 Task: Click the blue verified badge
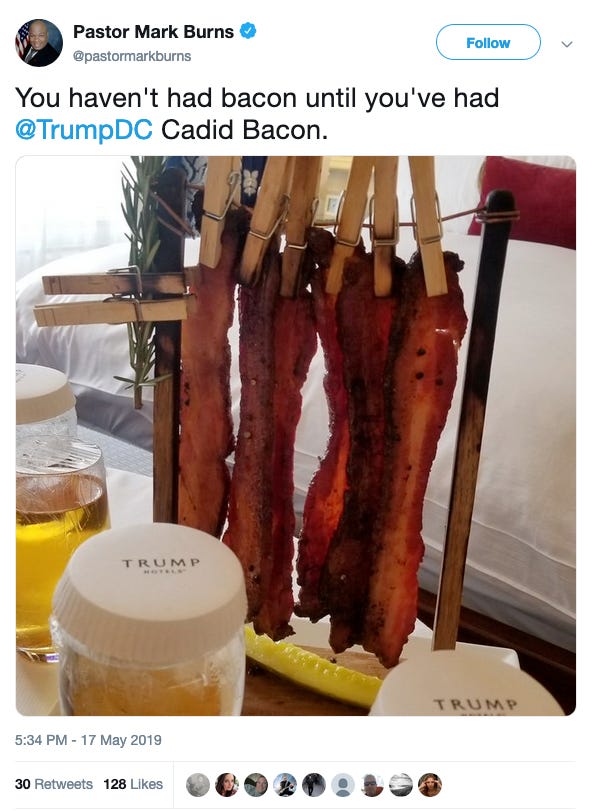(x=248, y=31)
